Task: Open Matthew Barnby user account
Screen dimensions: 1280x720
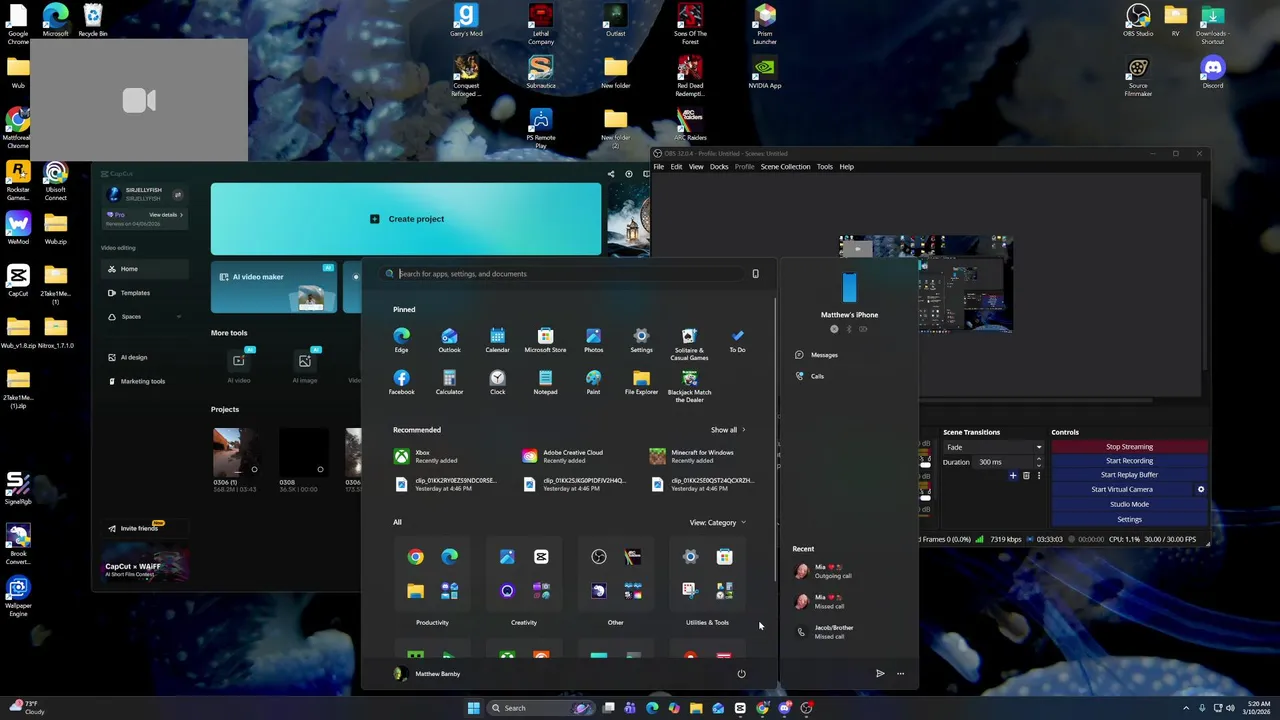Action: point(427,674)
